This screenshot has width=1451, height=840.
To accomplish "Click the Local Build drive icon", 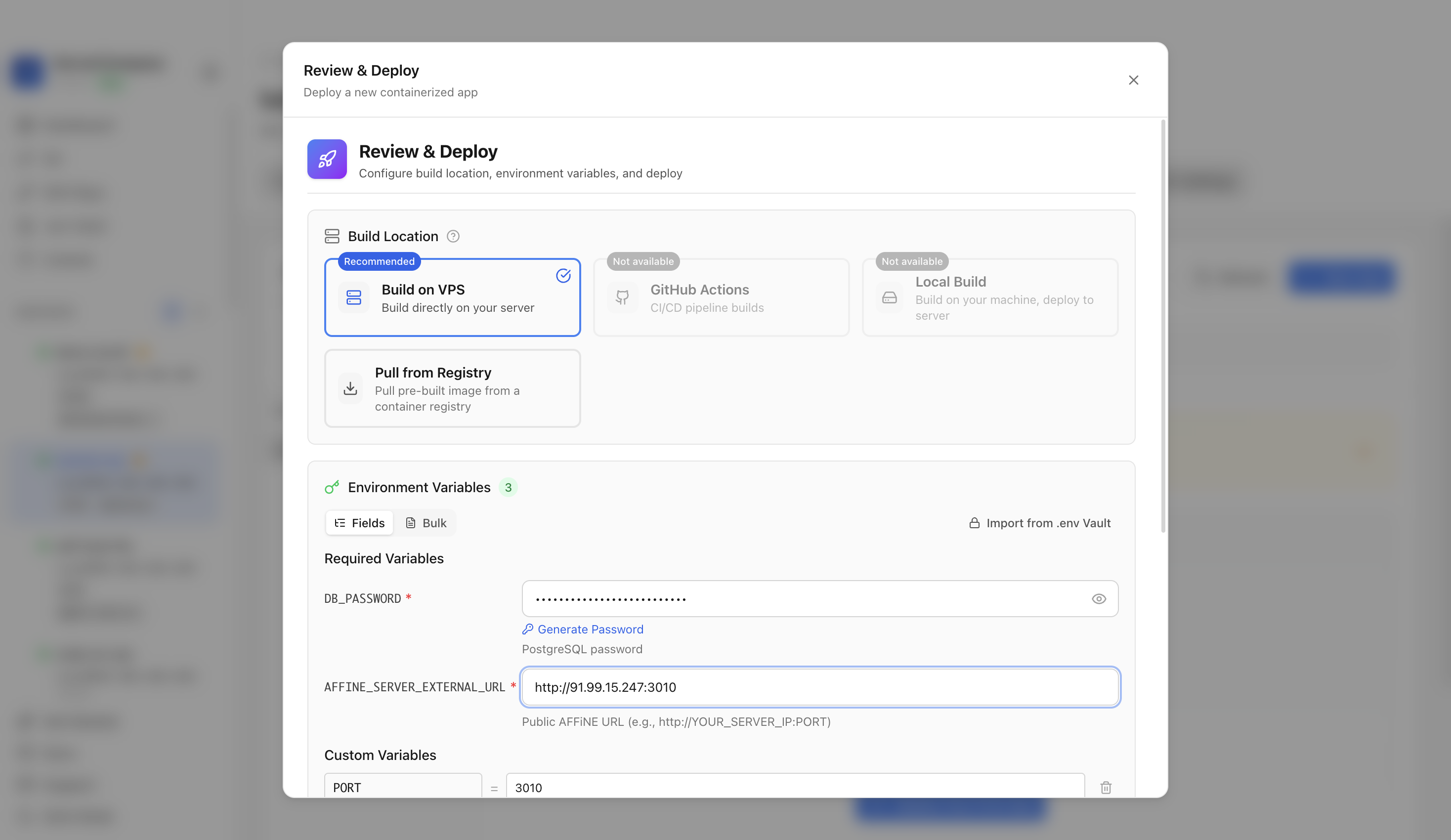I will coord(890,297).
